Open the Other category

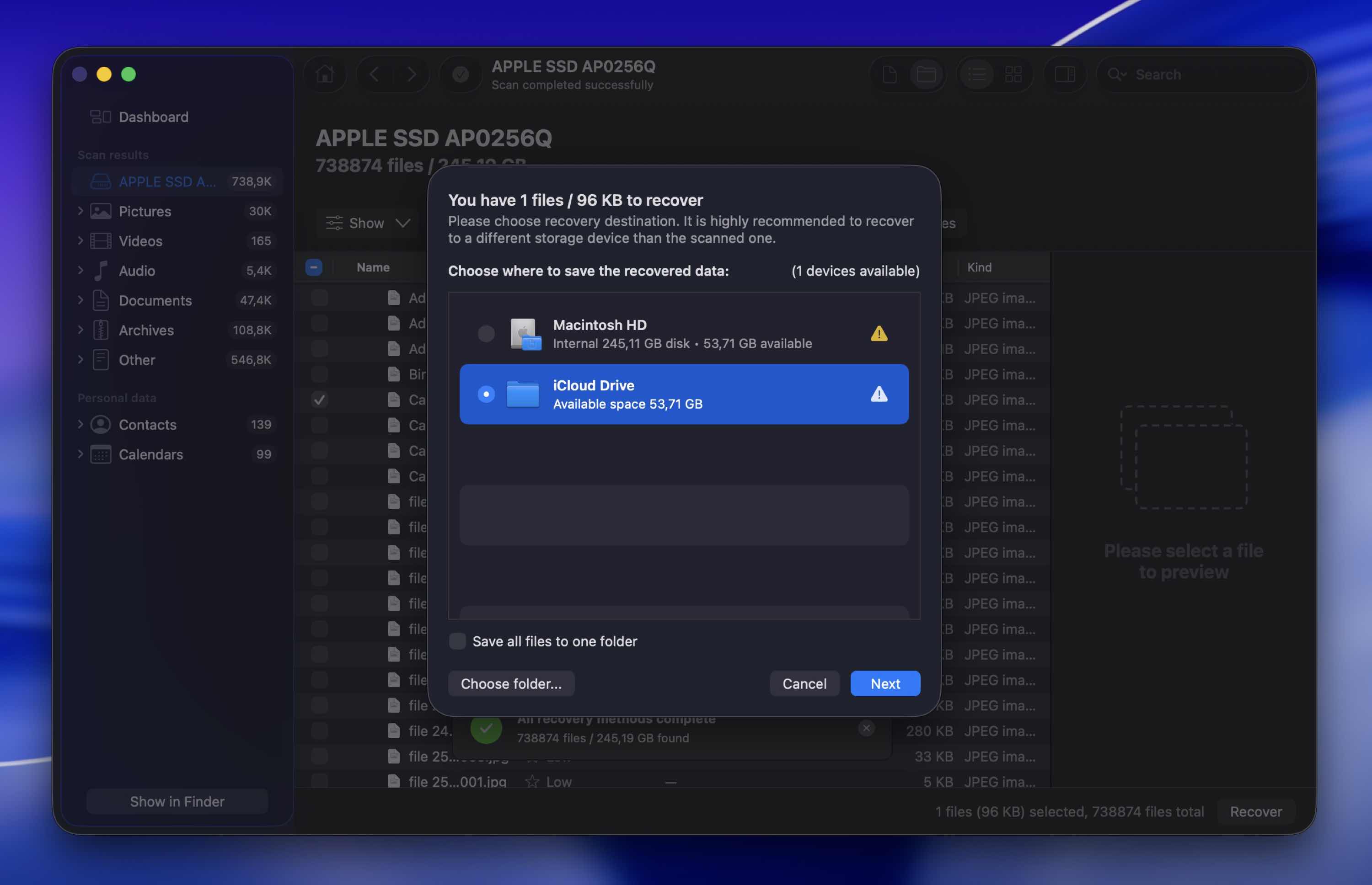177,360
